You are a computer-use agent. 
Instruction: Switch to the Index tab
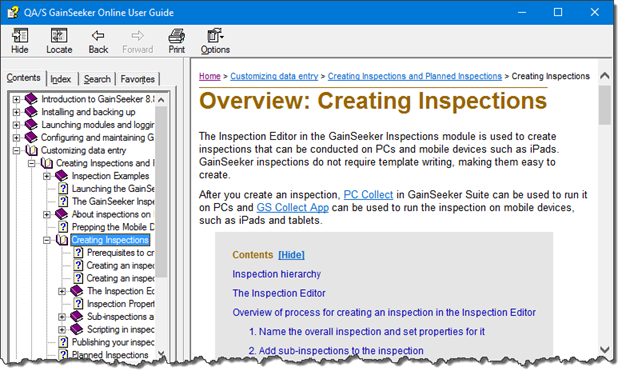click(x=61, y=79)
